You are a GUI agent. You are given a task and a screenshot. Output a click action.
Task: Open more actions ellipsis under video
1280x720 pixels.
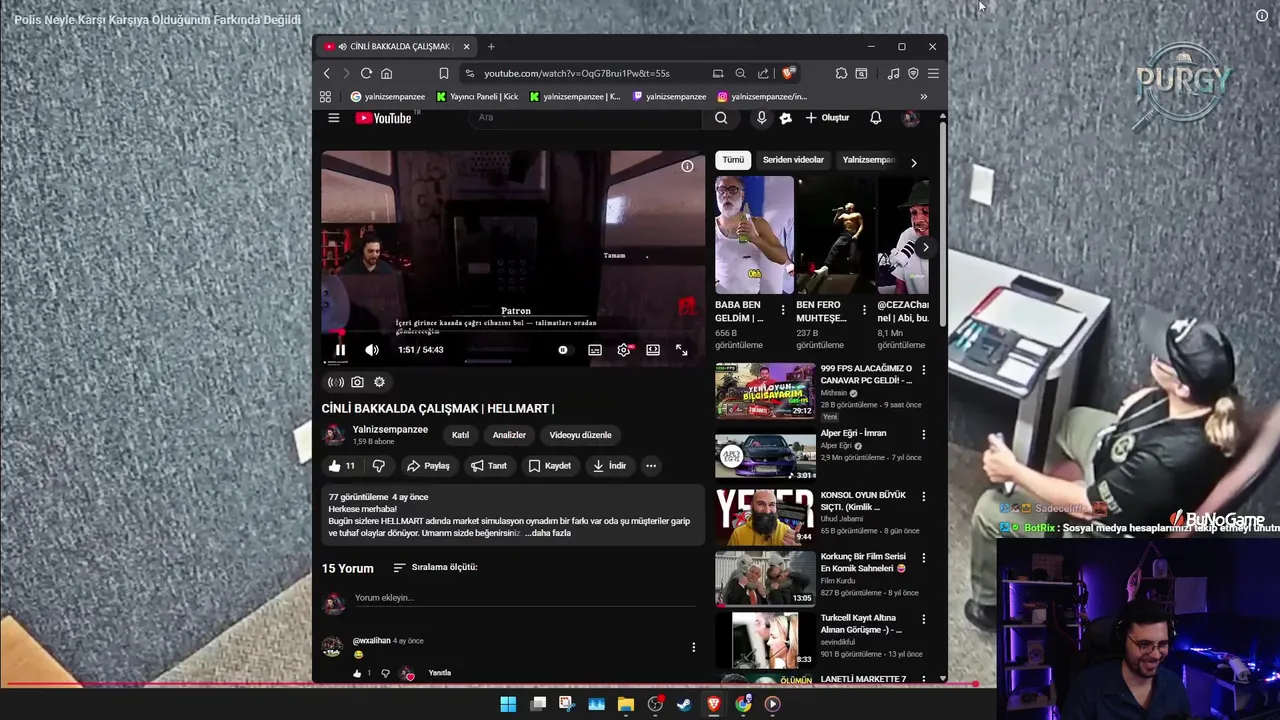[x=651, y=466]
